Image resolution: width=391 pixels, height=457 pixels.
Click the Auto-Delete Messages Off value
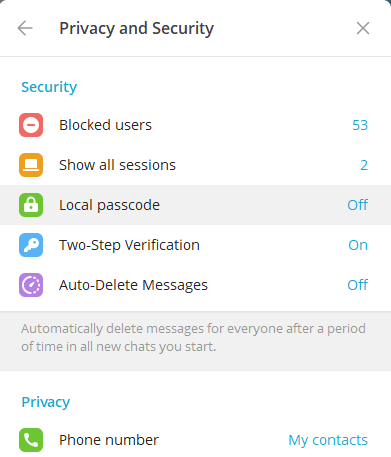tap(357, 285)
